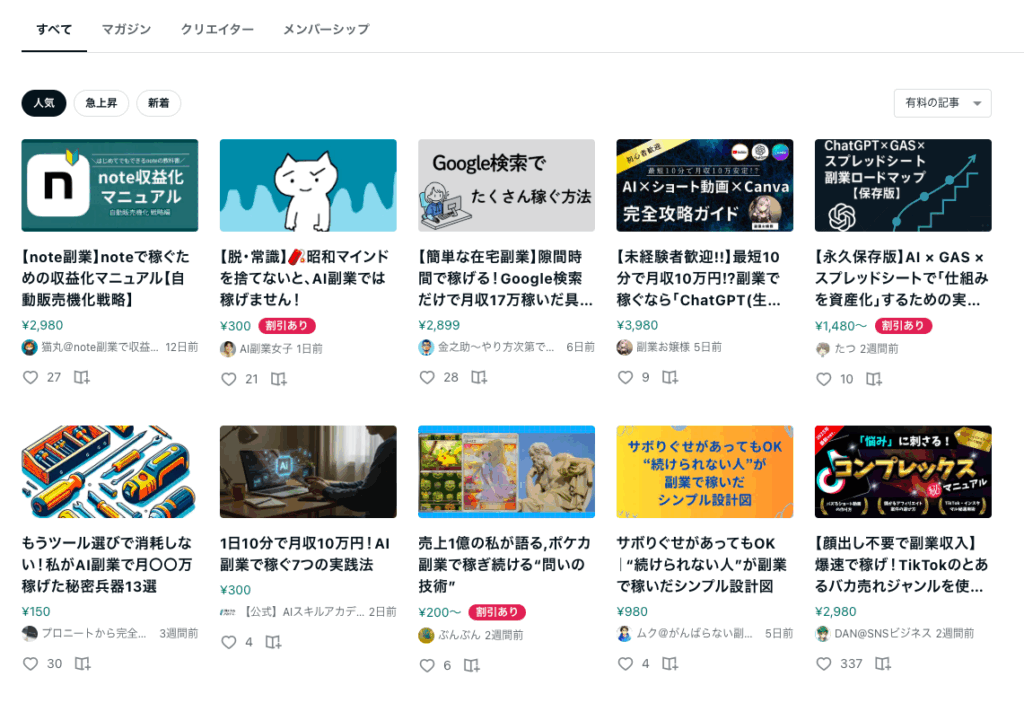Image resolution: width=1024 pixels, height=703 pixels.
Task: Open the note収益化マニュアル thumbnail image
Action: (110, 185)
